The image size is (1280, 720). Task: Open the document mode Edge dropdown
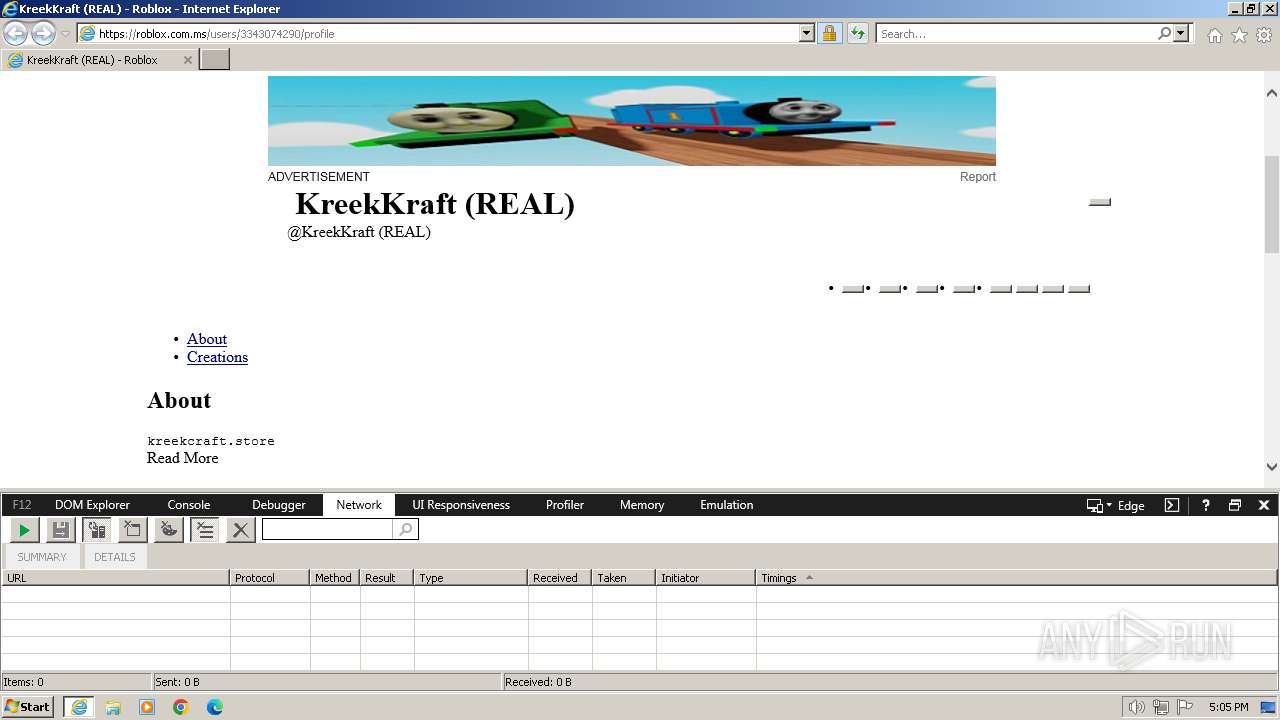coord(1116,505)
